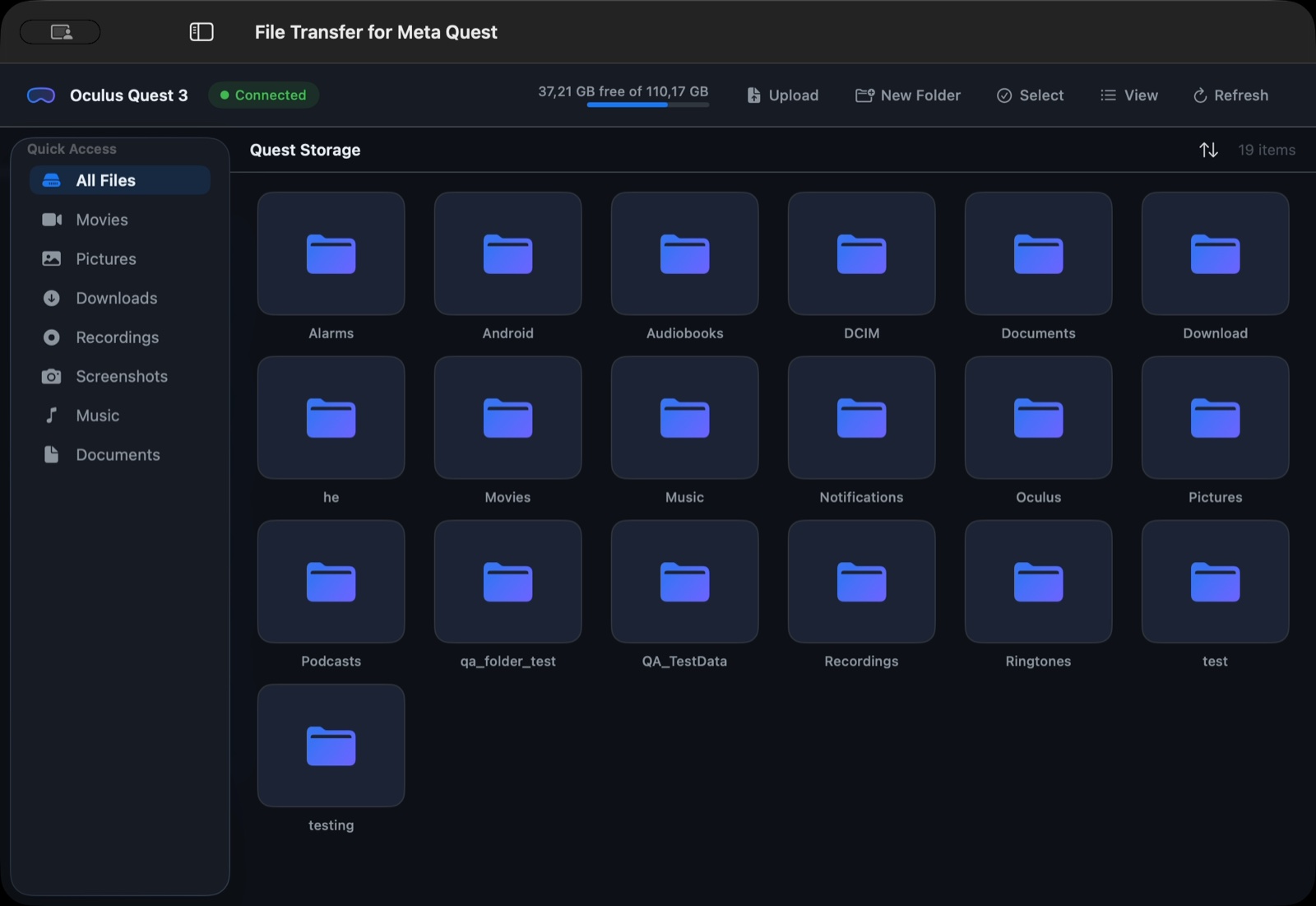Click the 19 items count label

(1267, 150)
